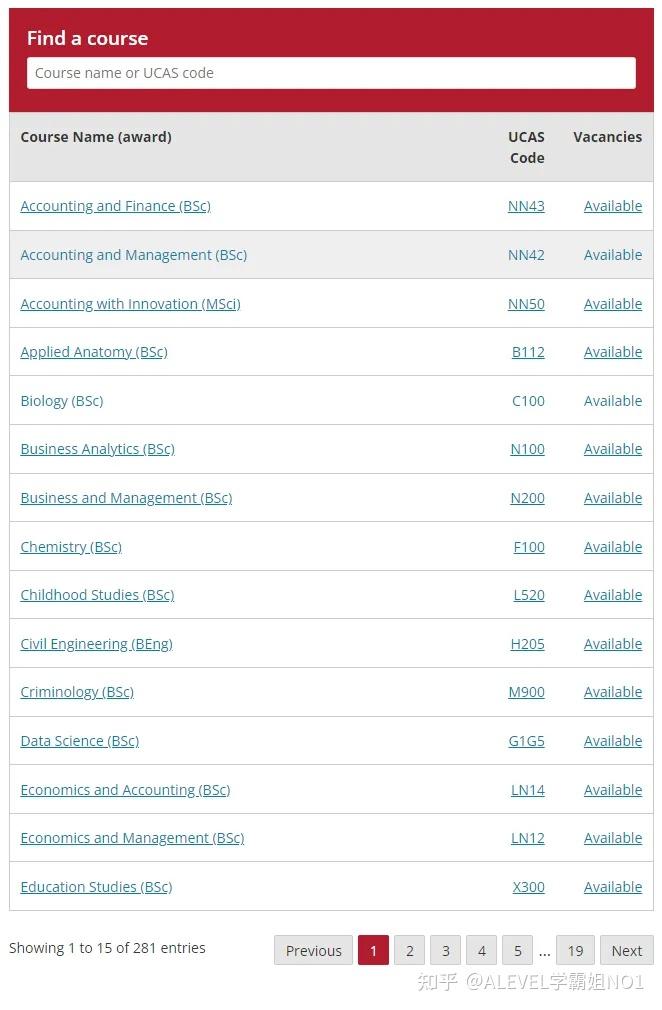Select UCAS code X300 link
Viewport: 662px width, 1010px height.
(528, 887)
